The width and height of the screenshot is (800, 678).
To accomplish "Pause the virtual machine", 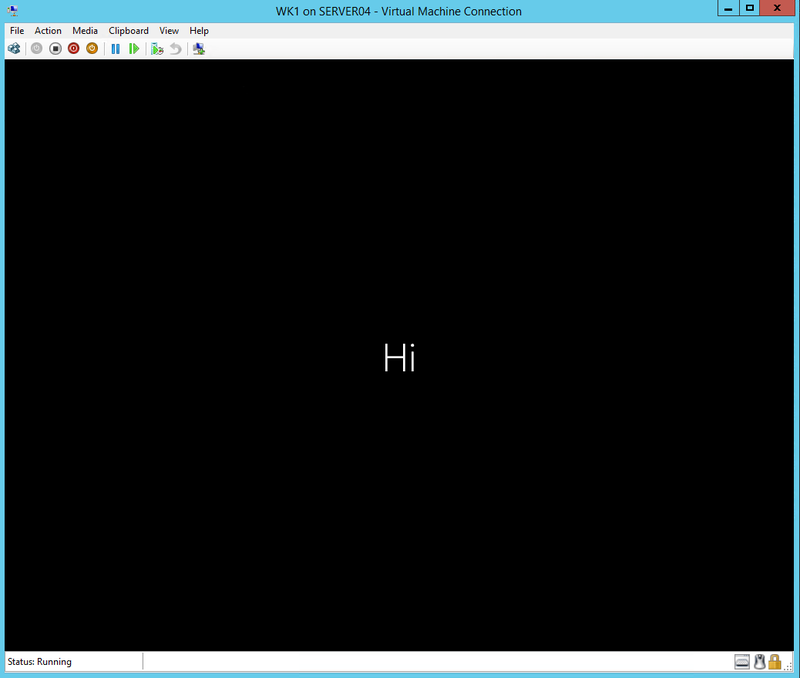I will click(x=115, y=48).
